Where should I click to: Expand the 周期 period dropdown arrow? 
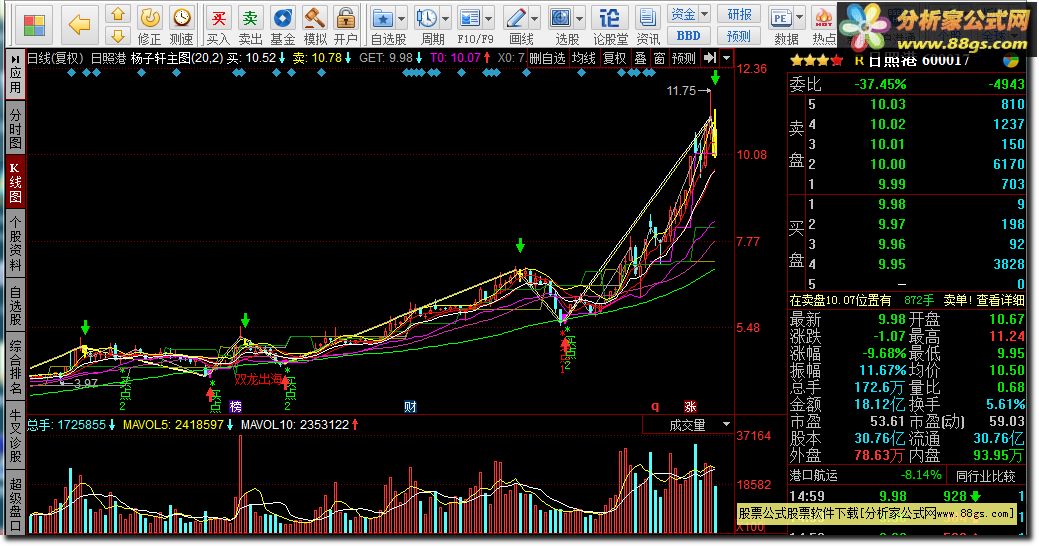pos(445,19)
